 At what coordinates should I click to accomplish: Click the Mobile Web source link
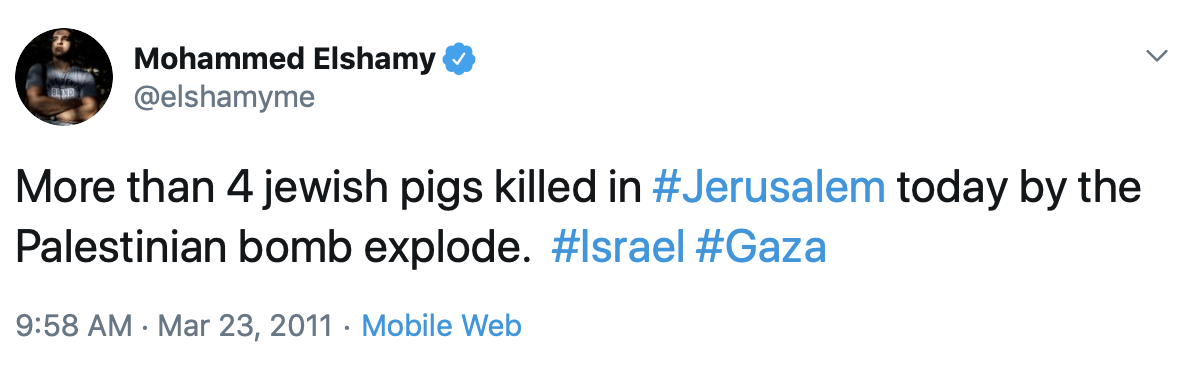coord(442,326)
